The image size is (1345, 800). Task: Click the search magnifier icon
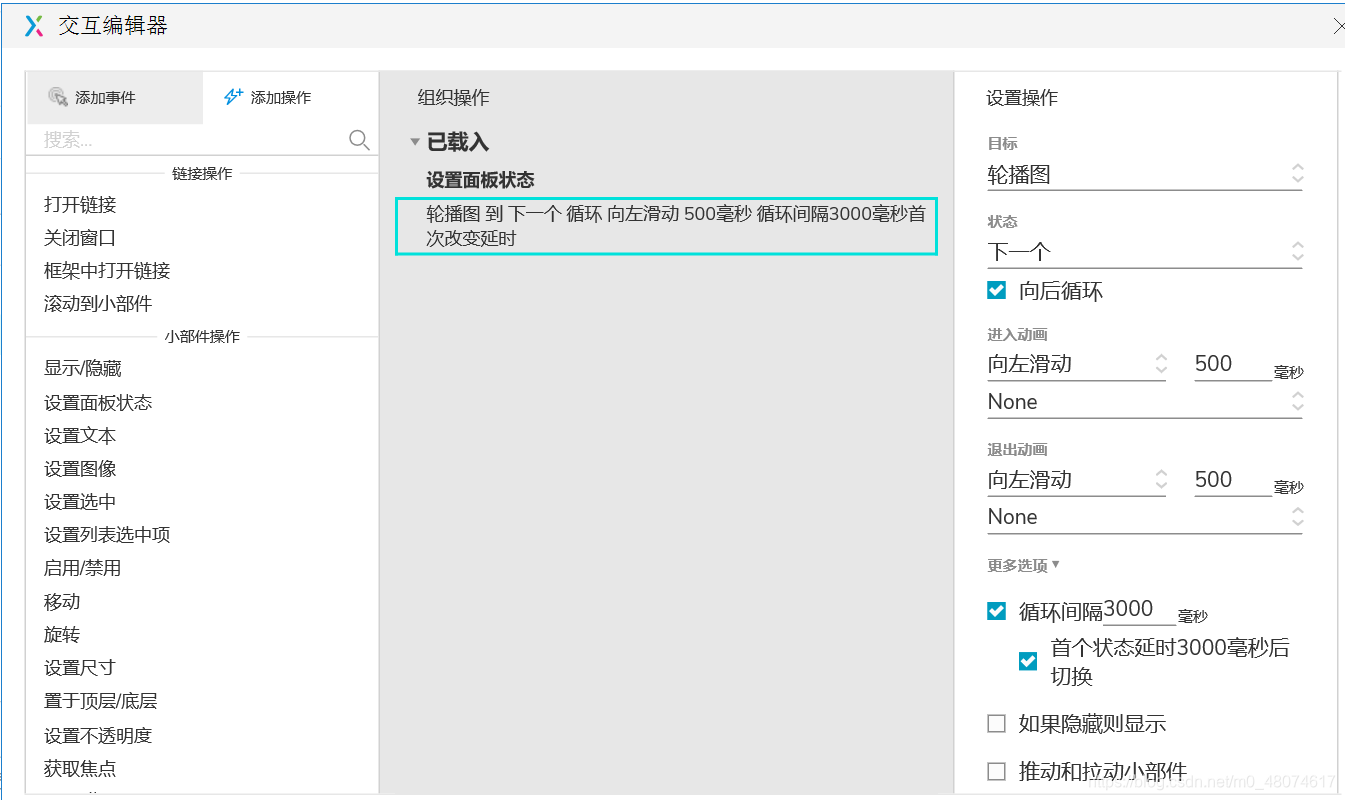pos(359,140)
